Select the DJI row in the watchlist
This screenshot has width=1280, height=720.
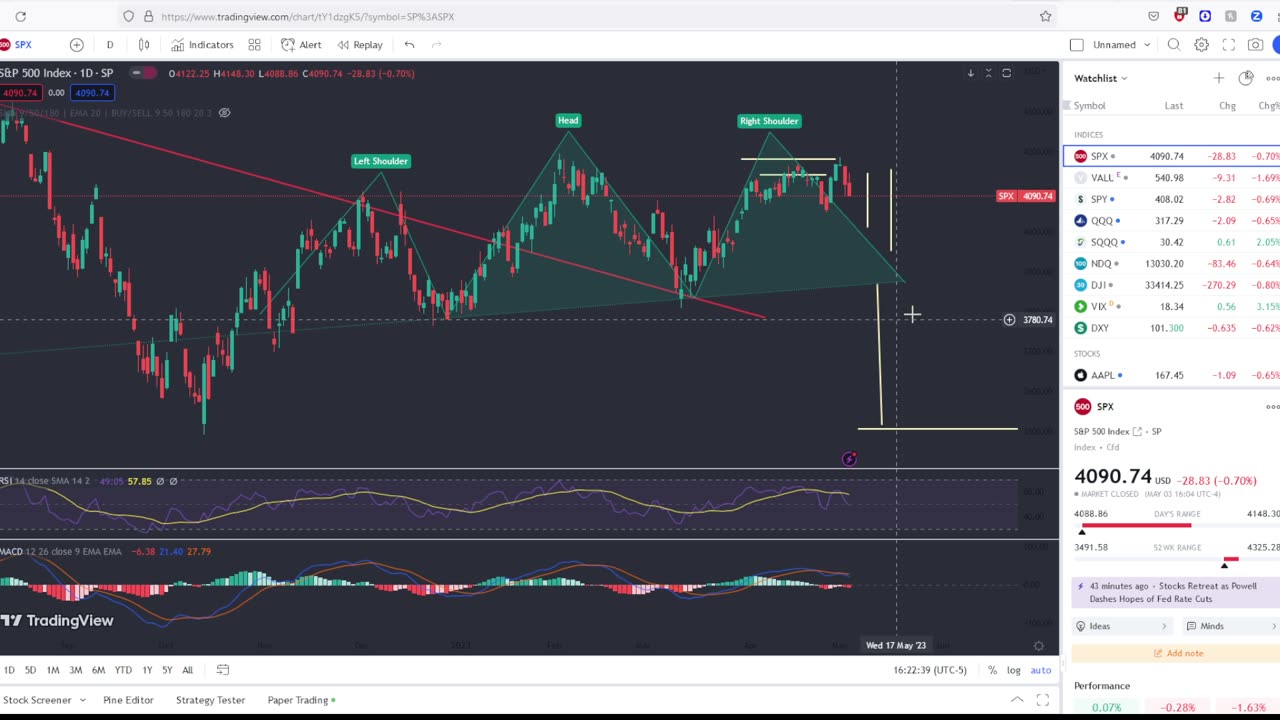coord(1171,285)
